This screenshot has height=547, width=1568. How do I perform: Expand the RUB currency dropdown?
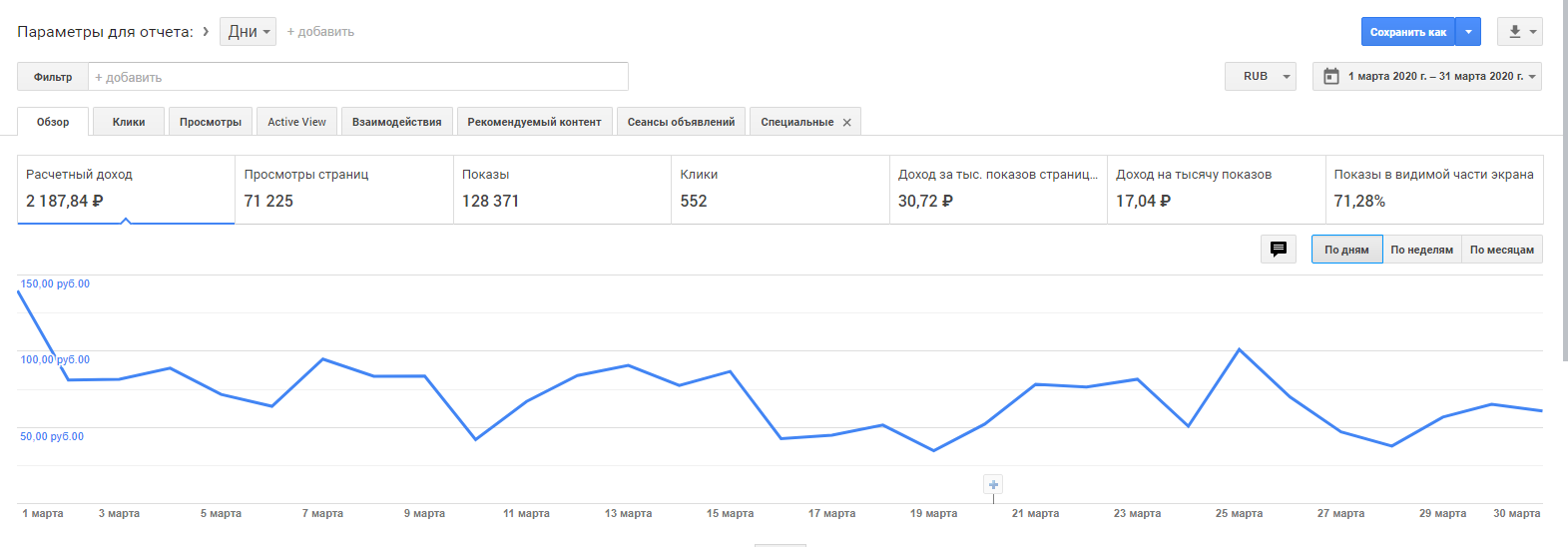tap(1260, 76)
